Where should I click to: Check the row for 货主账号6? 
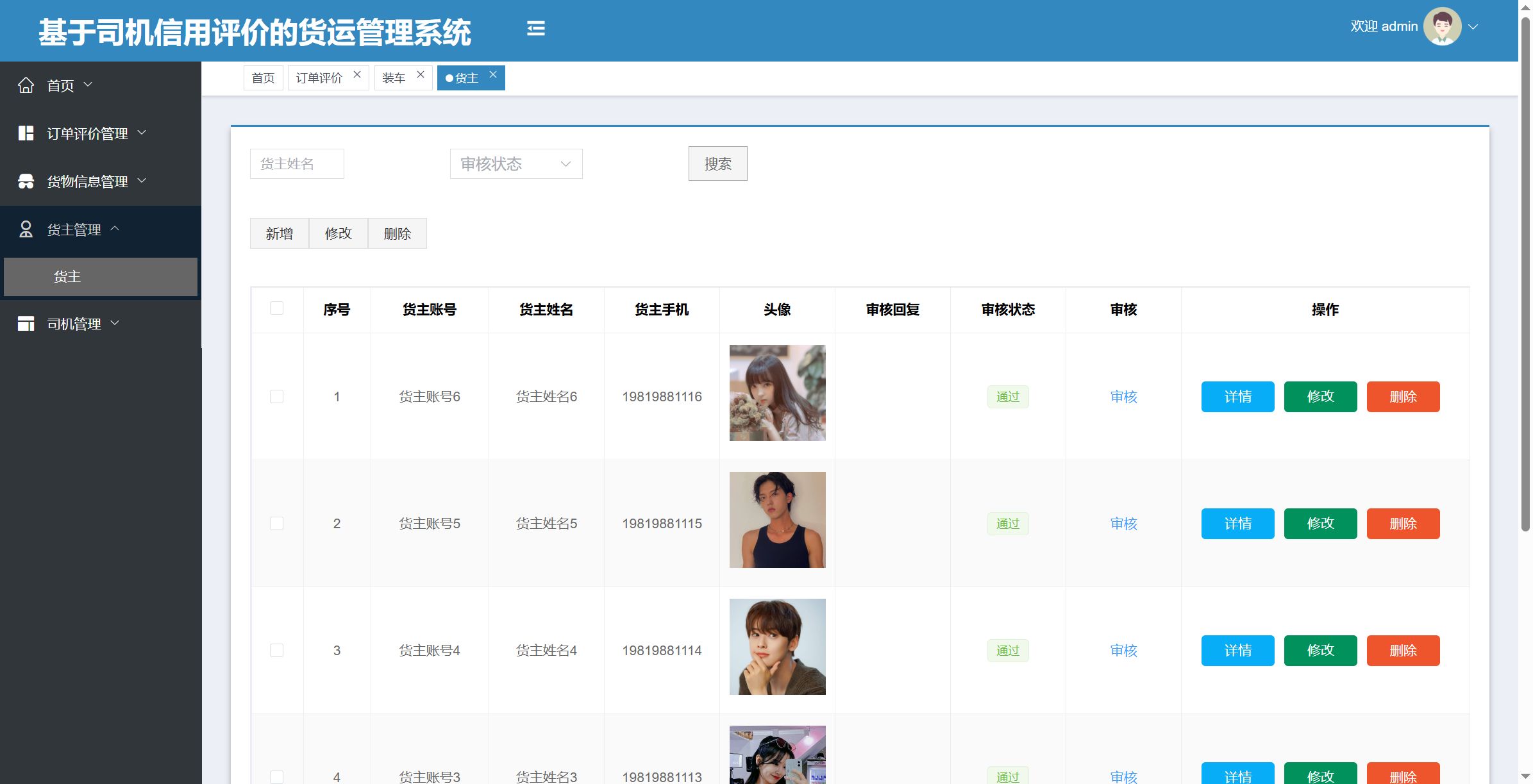click(276, 396)
